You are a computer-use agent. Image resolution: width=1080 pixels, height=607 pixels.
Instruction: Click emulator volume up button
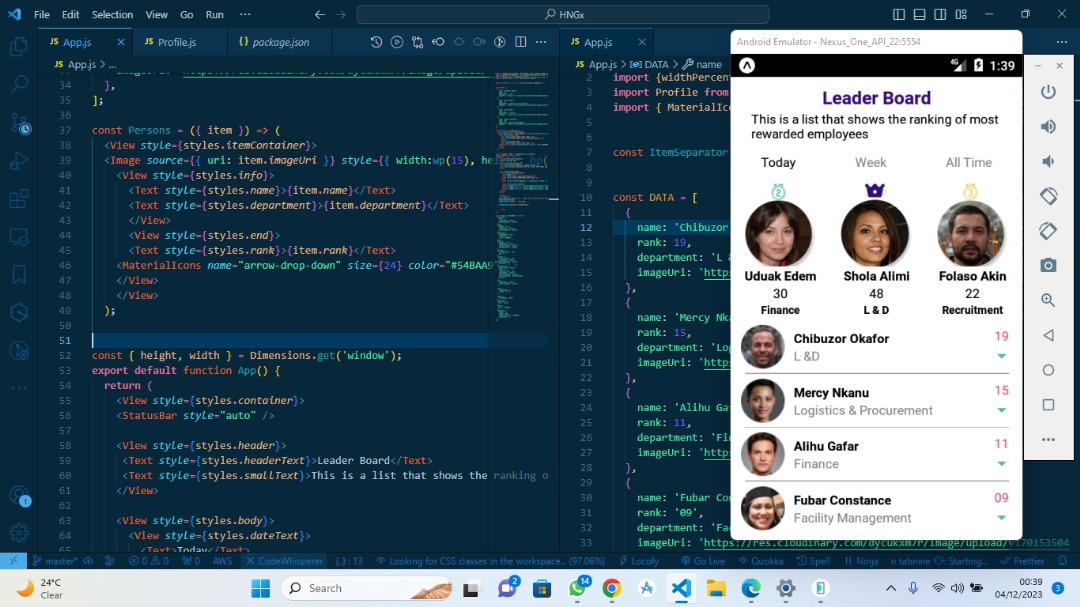1048,126
